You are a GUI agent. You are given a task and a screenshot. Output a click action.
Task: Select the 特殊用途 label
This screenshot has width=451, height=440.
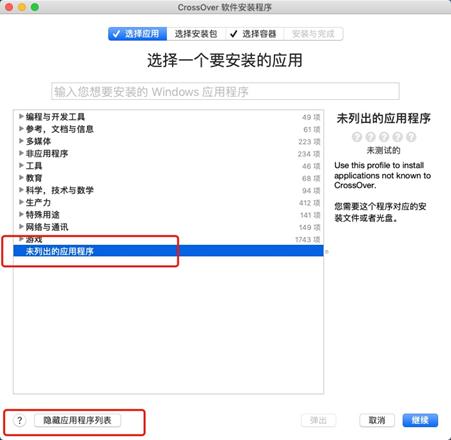pyautogui.click(x=43, y=214)
